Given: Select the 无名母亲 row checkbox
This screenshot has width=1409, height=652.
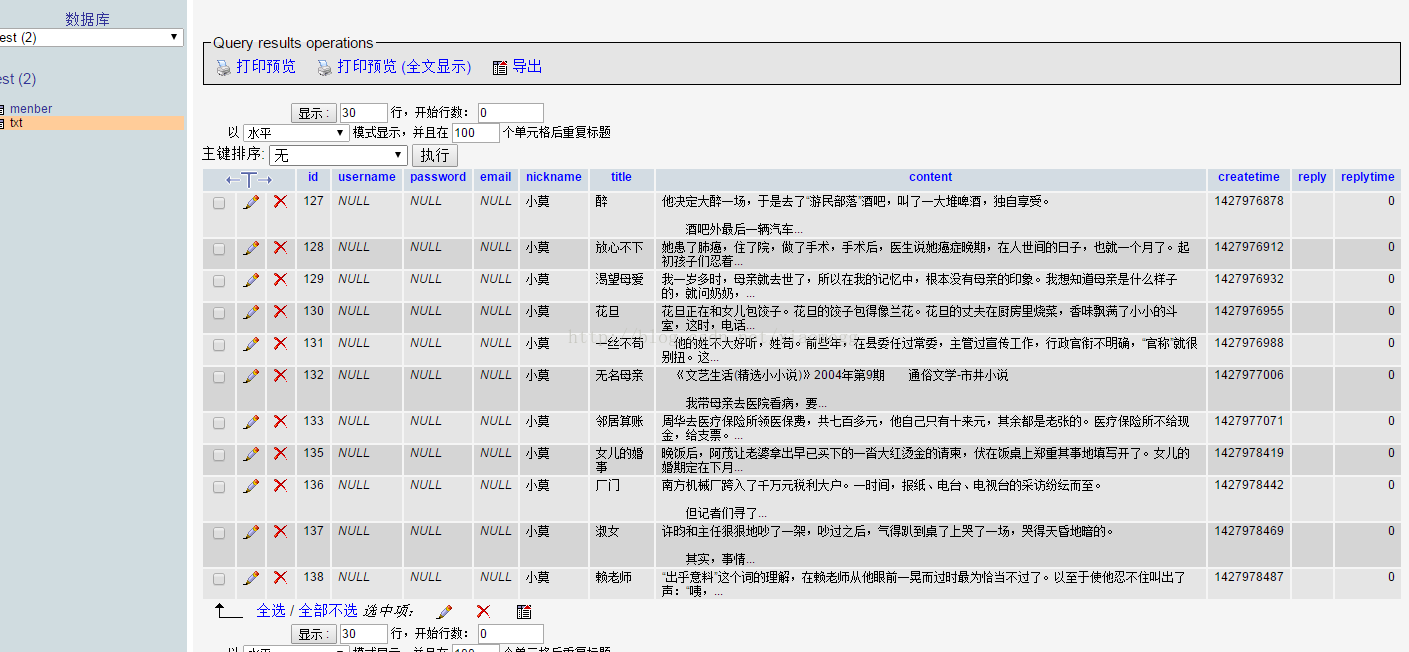Looking at the screenshot, I should [x=219, y=376].
